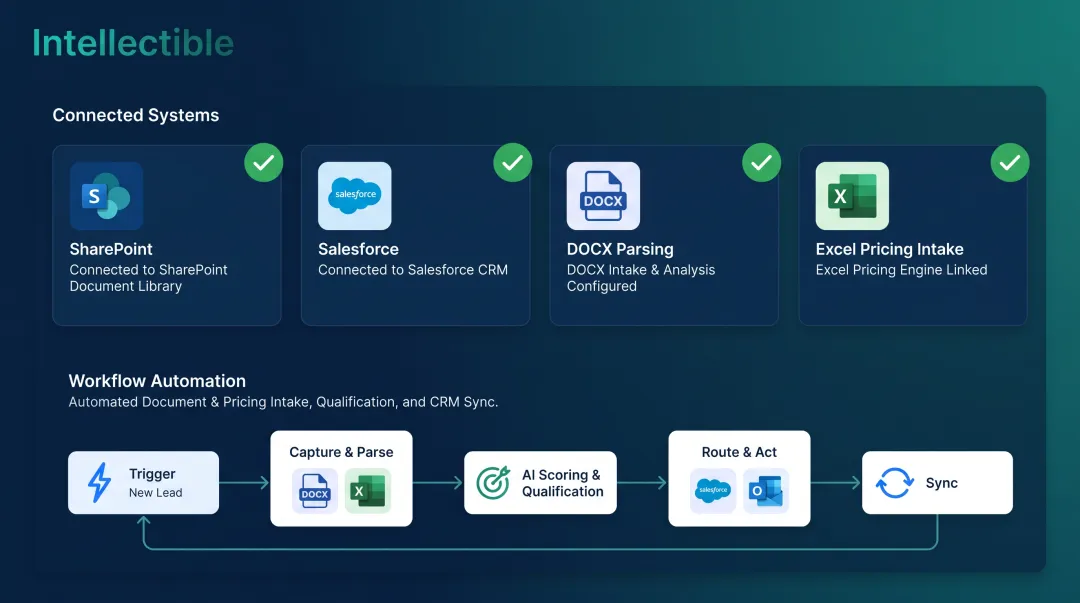Click the Salesforce card title
The image size is (1080, 603).
click(358, 249)
